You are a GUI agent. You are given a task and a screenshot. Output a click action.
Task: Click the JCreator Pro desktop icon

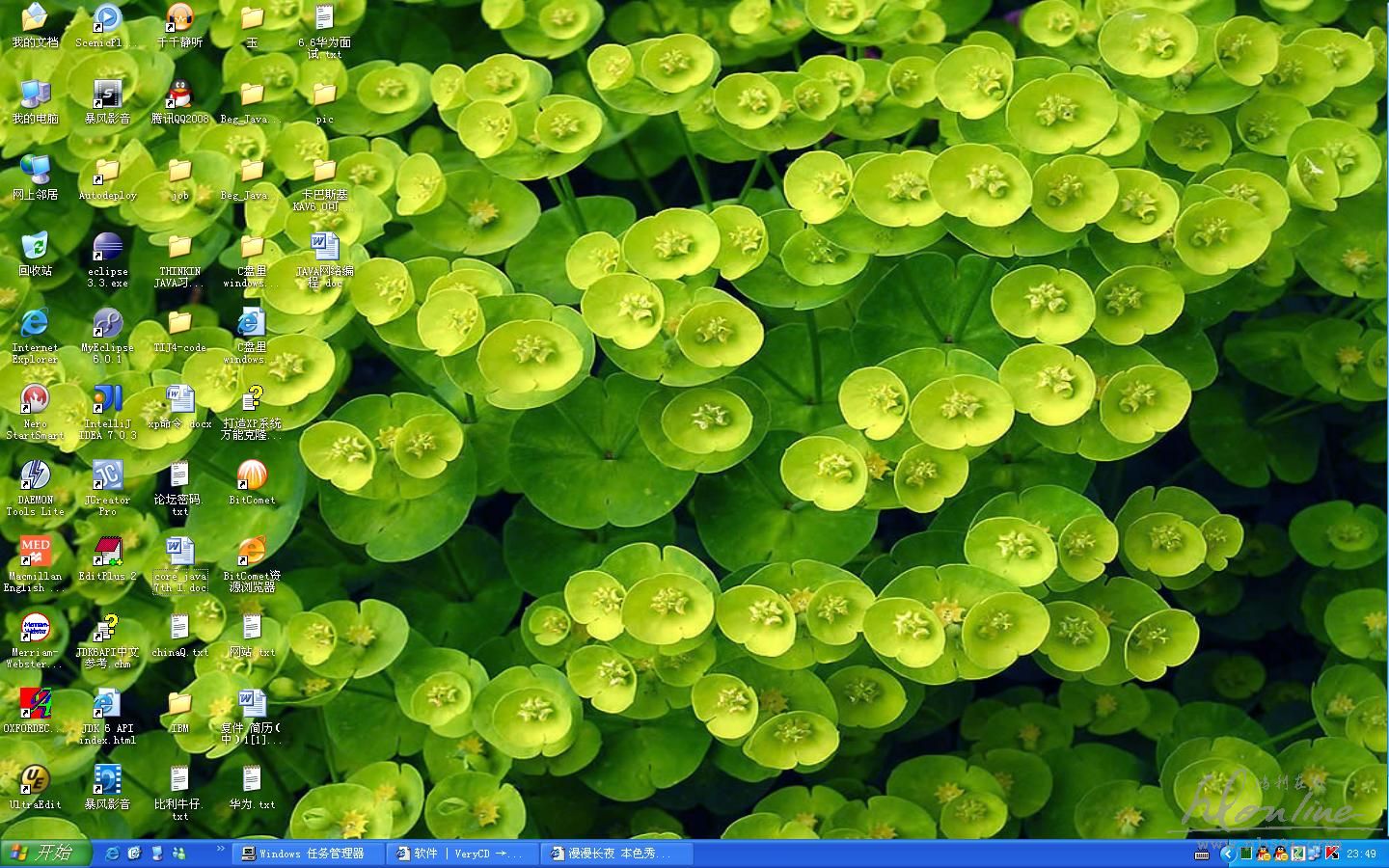tap(107, 476)
